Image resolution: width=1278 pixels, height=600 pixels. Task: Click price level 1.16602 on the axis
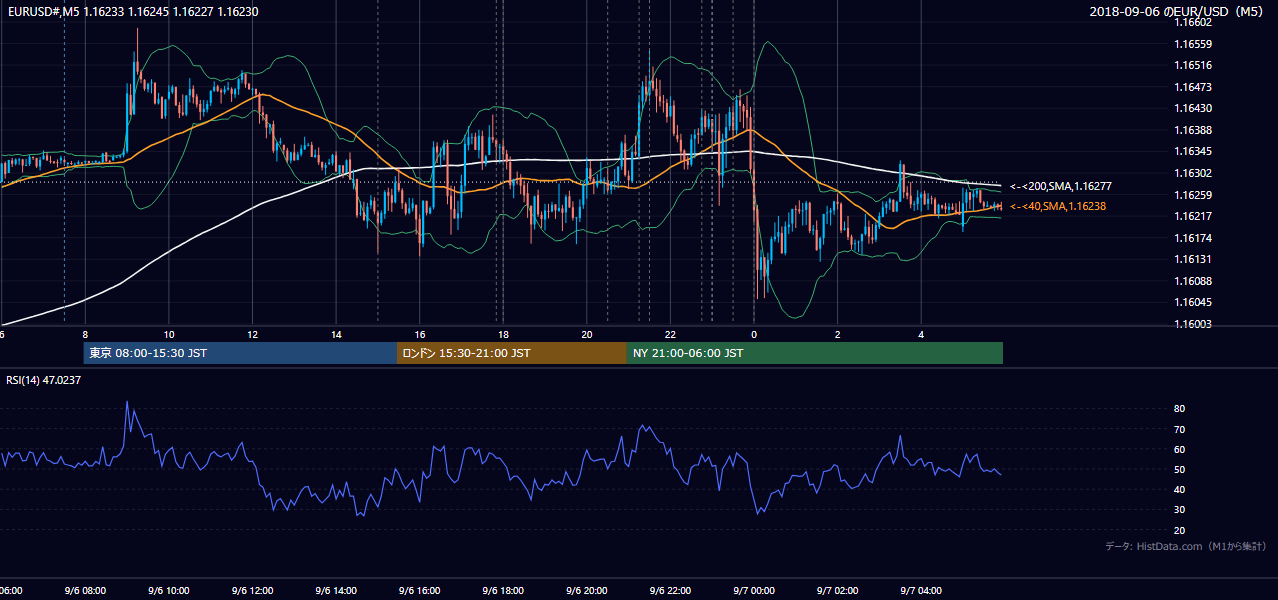tap(1193, 22)
